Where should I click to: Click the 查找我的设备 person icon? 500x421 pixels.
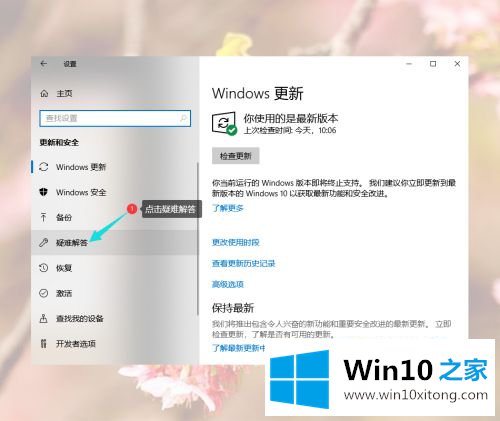pos(44,318)
